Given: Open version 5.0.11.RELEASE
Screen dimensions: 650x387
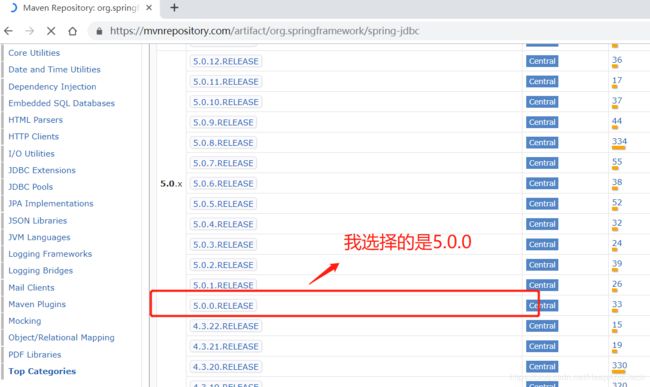Looking at the screenshot, I should pos(226,82).
